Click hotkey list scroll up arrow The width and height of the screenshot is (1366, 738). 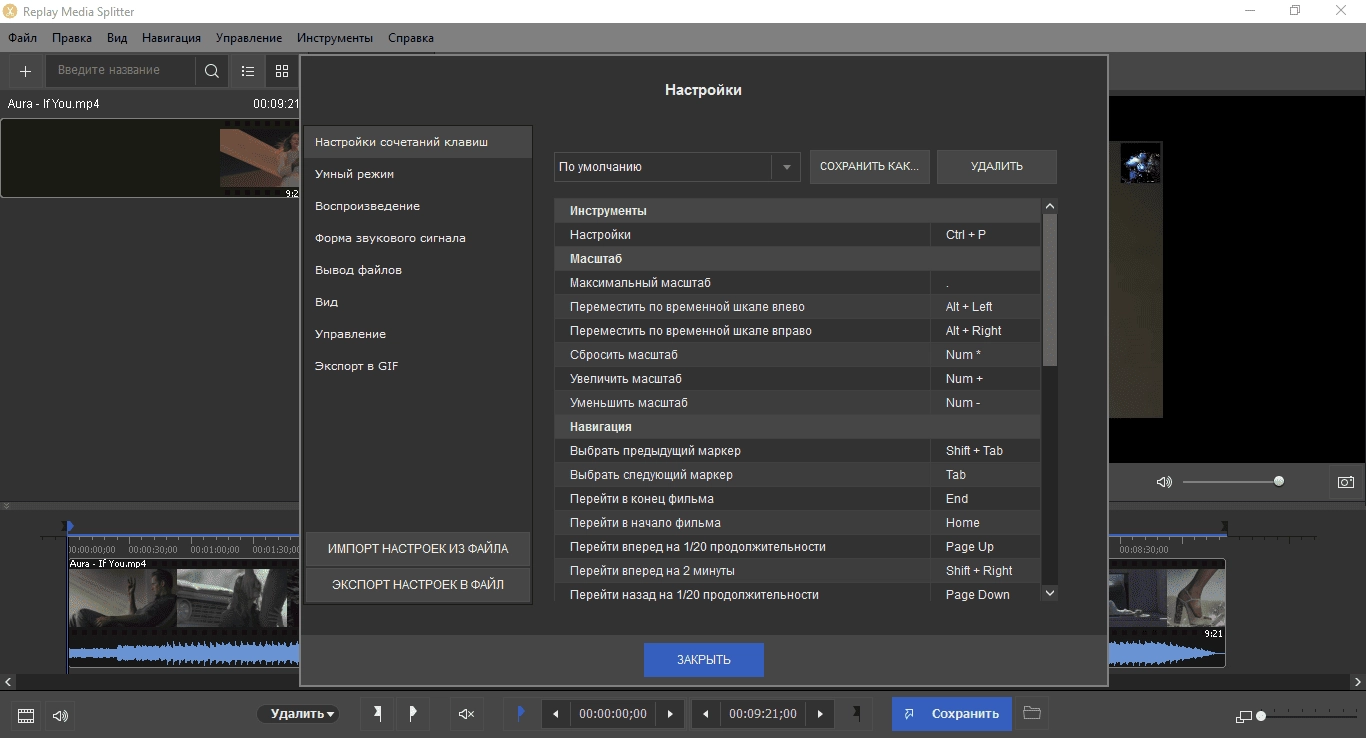coord(1050,207)
